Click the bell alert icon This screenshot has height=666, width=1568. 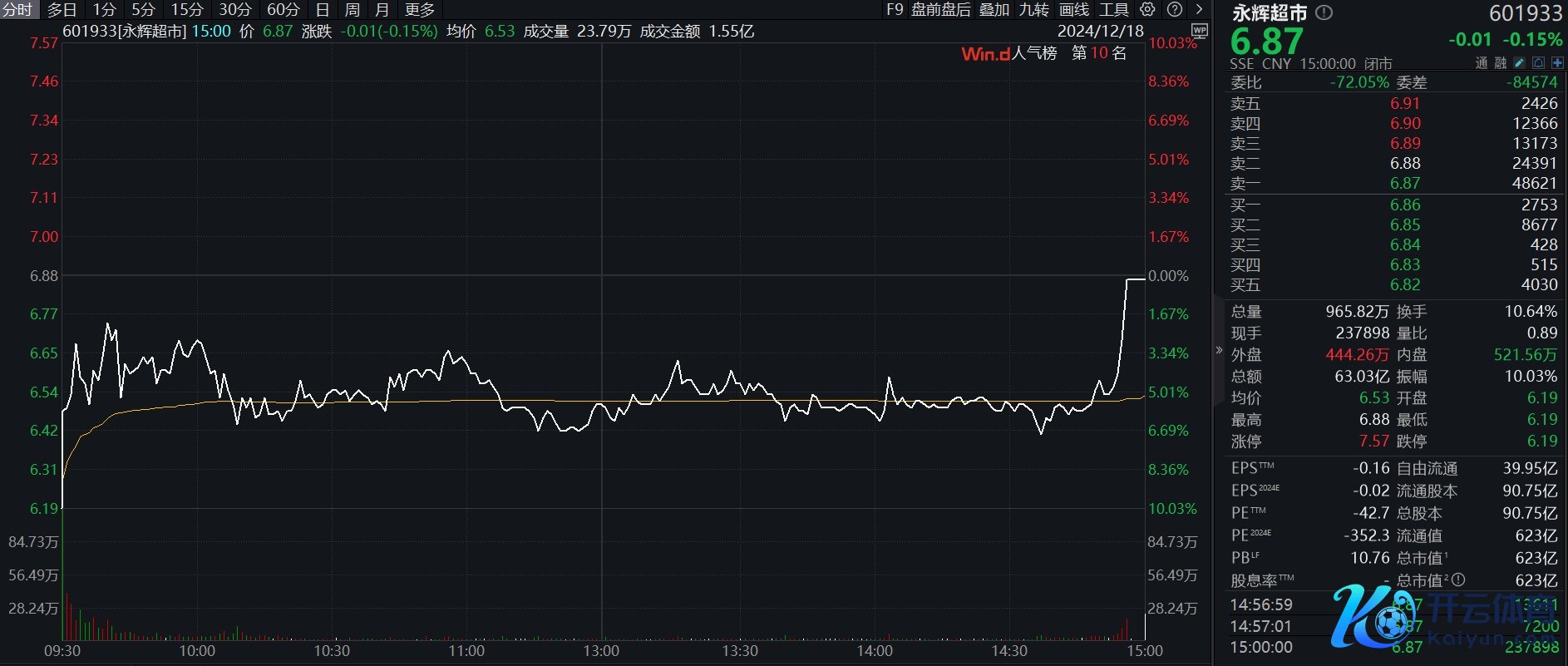[1538, 63]
